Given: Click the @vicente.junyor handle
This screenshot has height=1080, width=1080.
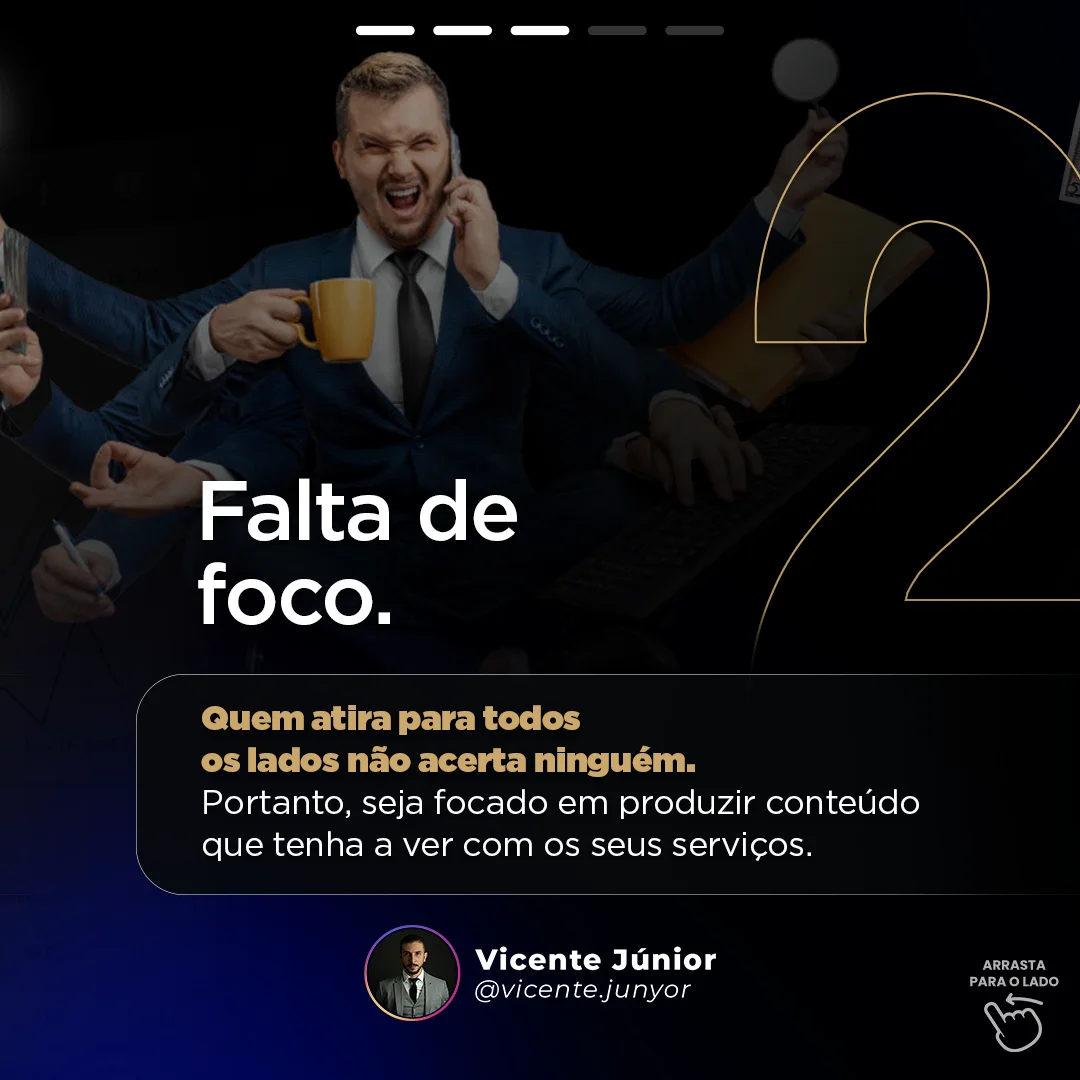Looking at the screenshot, I should pos(583,990).
